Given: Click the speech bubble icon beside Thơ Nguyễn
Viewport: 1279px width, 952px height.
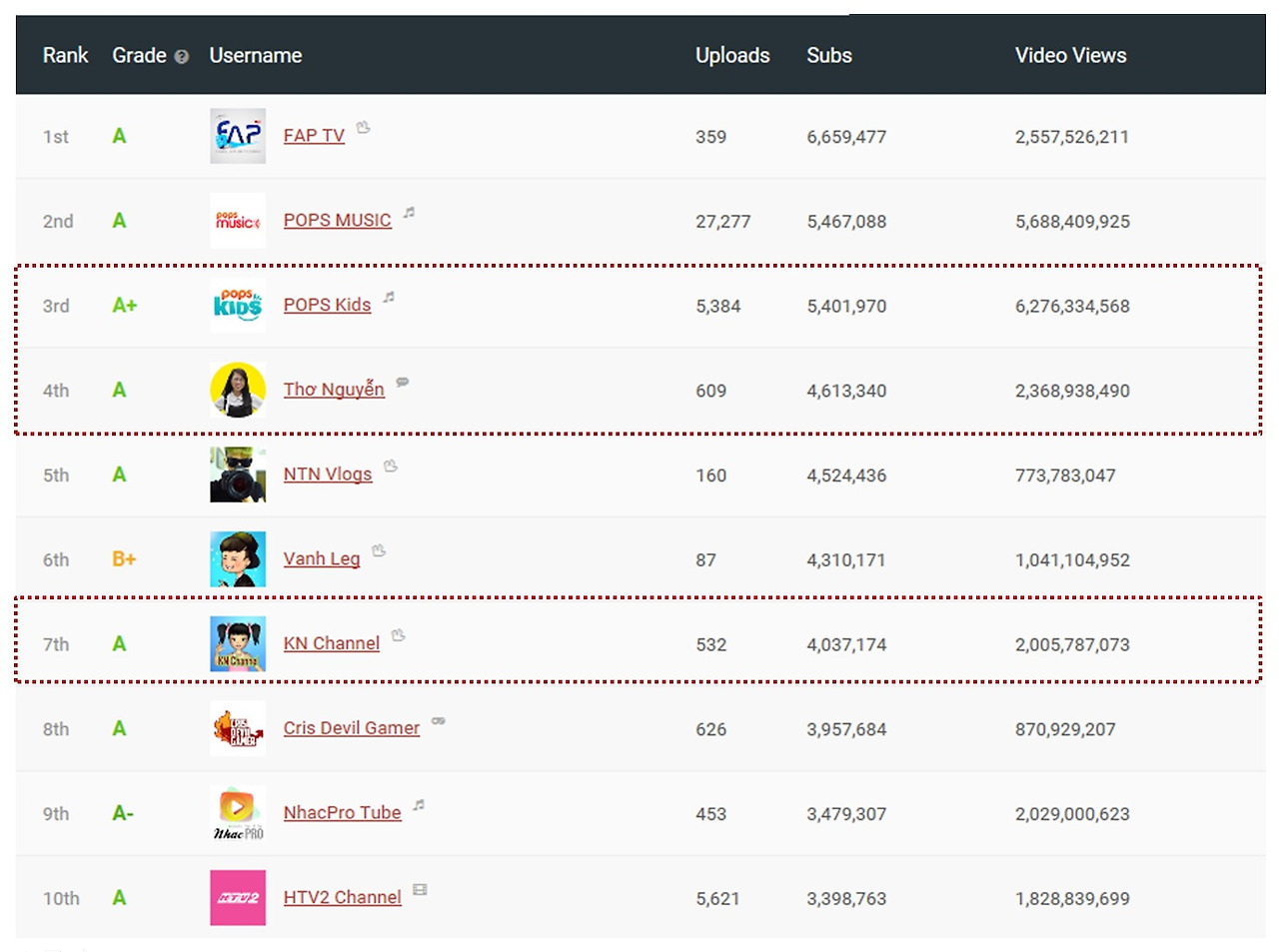Looking at the screenshot, I should (x=403, y=382).
